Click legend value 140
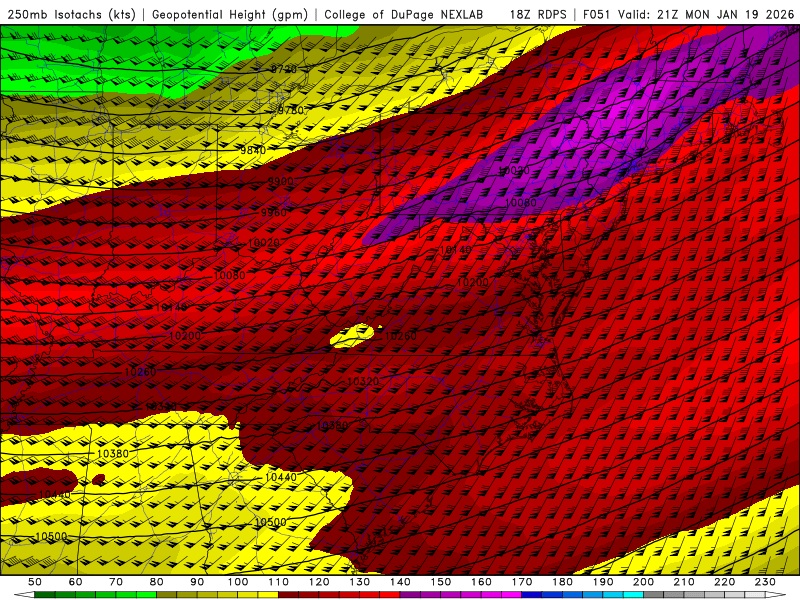Viewport: 800px width, 600px height. coord(400,582)
